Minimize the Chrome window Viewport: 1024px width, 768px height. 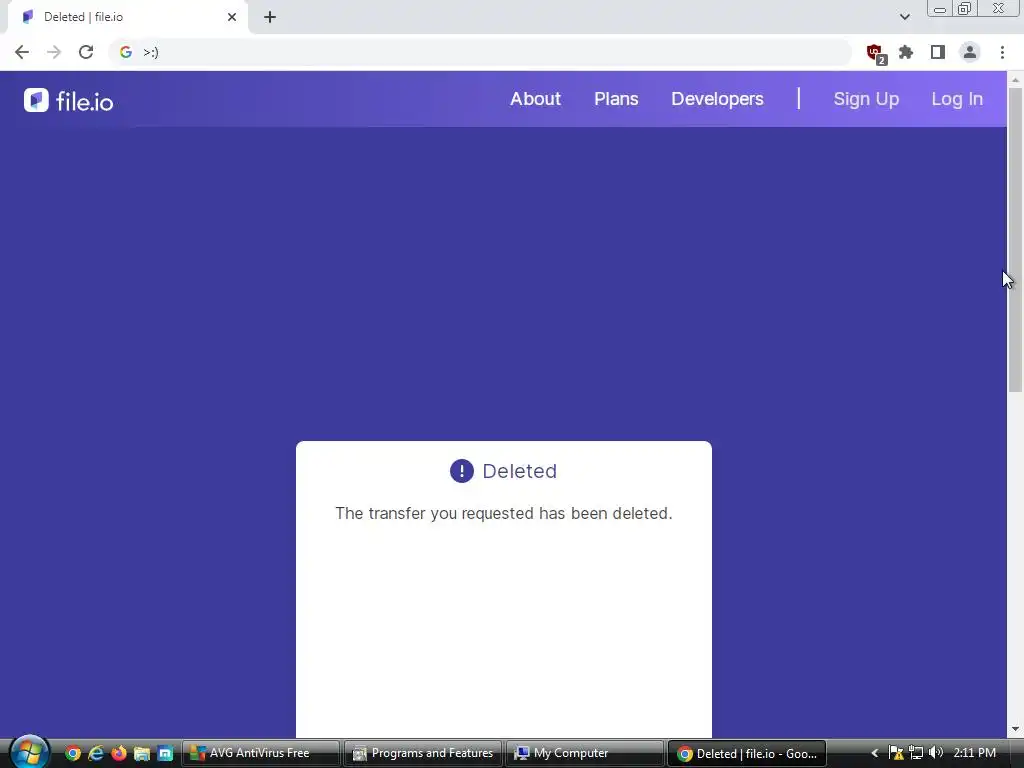coord(940,9)
